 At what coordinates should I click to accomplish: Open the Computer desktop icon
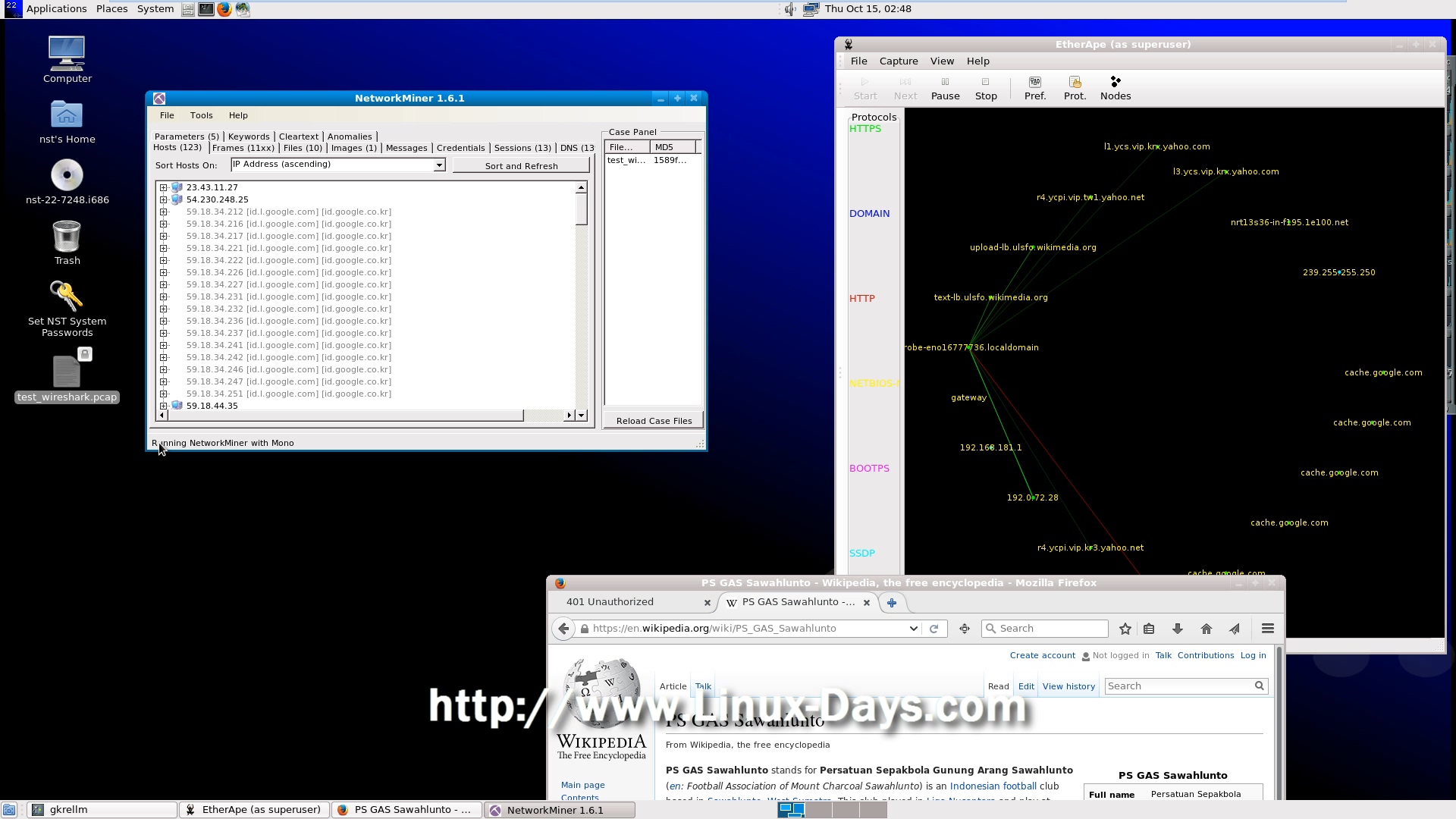[x=67, y=60]
